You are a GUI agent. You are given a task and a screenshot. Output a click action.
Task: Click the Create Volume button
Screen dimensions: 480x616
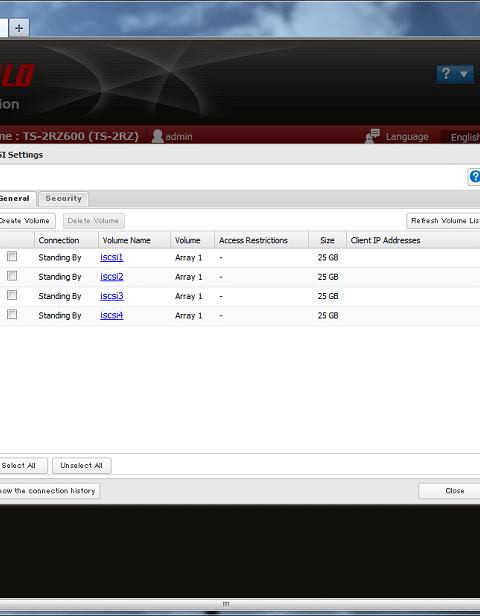pyautogui.click(x=27, y=221)
